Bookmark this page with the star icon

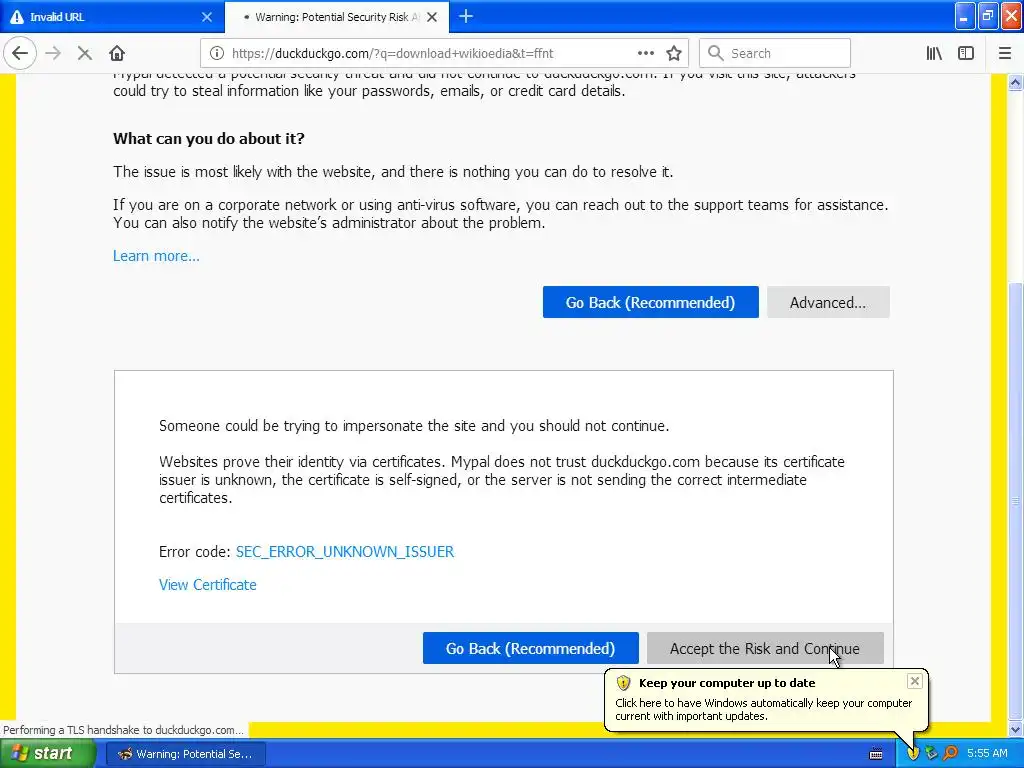point(674,53)
